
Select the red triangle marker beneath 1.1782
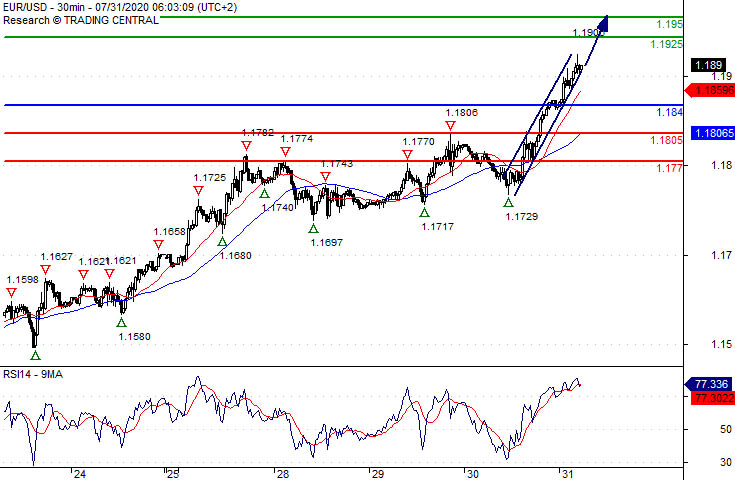pos(247,146)
